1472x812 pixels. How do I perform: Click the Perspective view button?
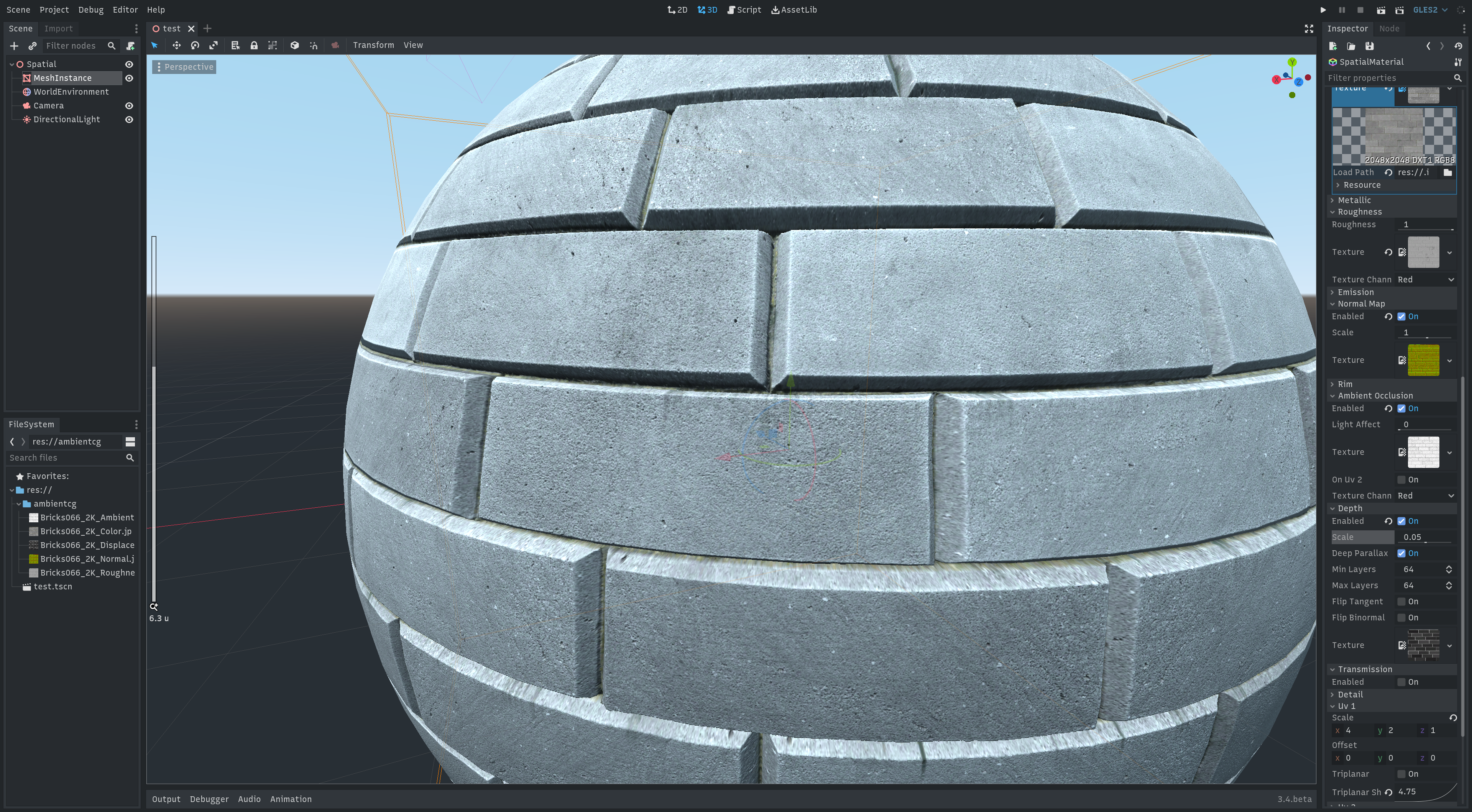tap(184, 67)
